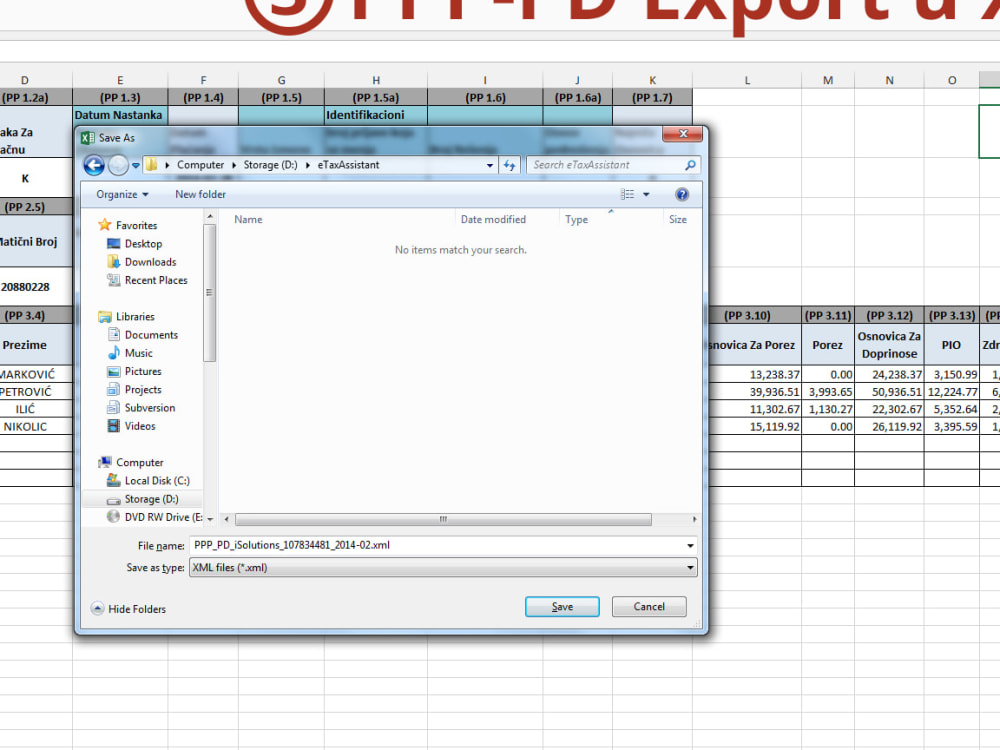Click the horizontal scrollbar in file list

tap(443, 520)
